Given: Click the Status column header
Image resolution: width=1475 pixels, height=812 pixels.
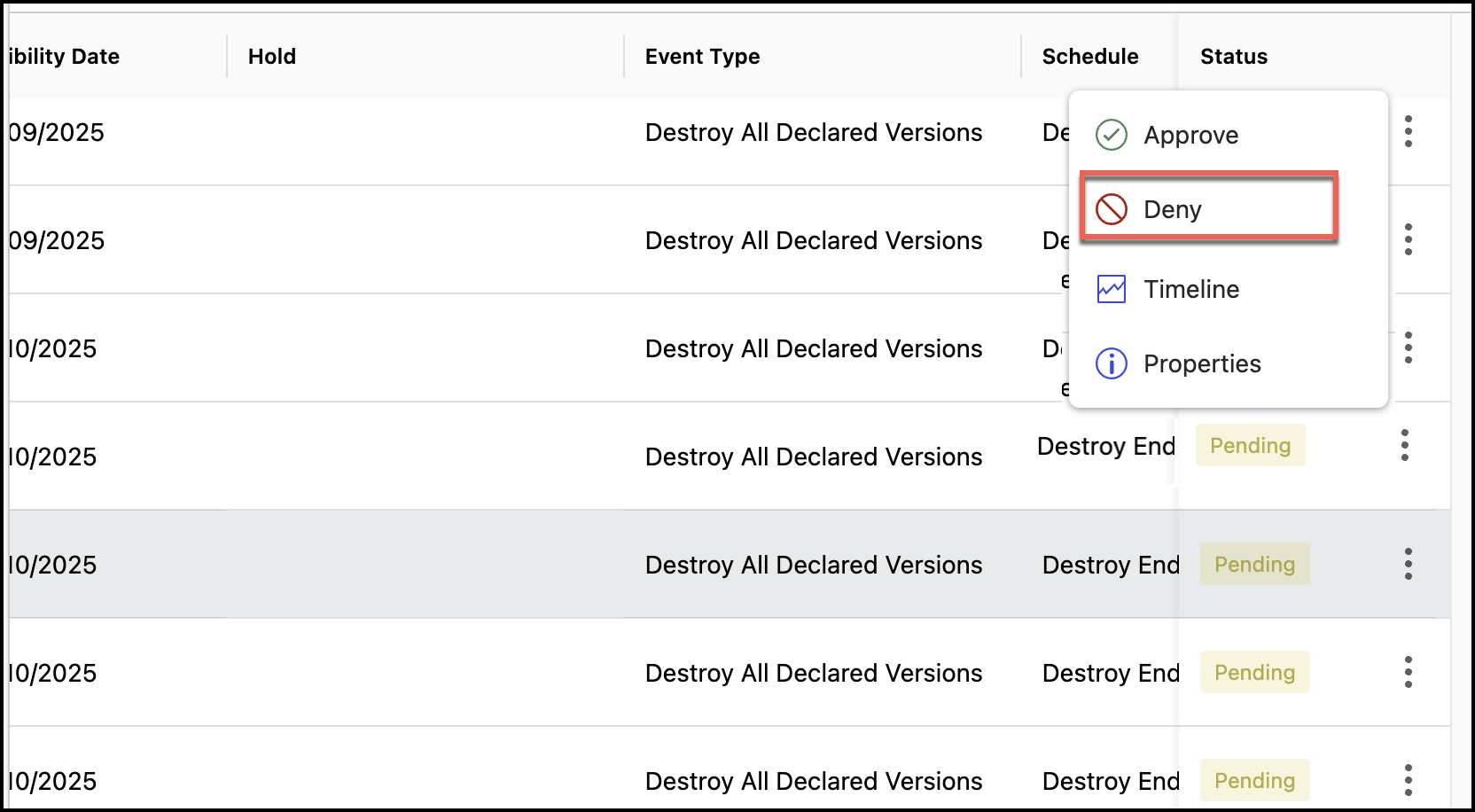Looking at the screenshot, I should pos(1233,57).
